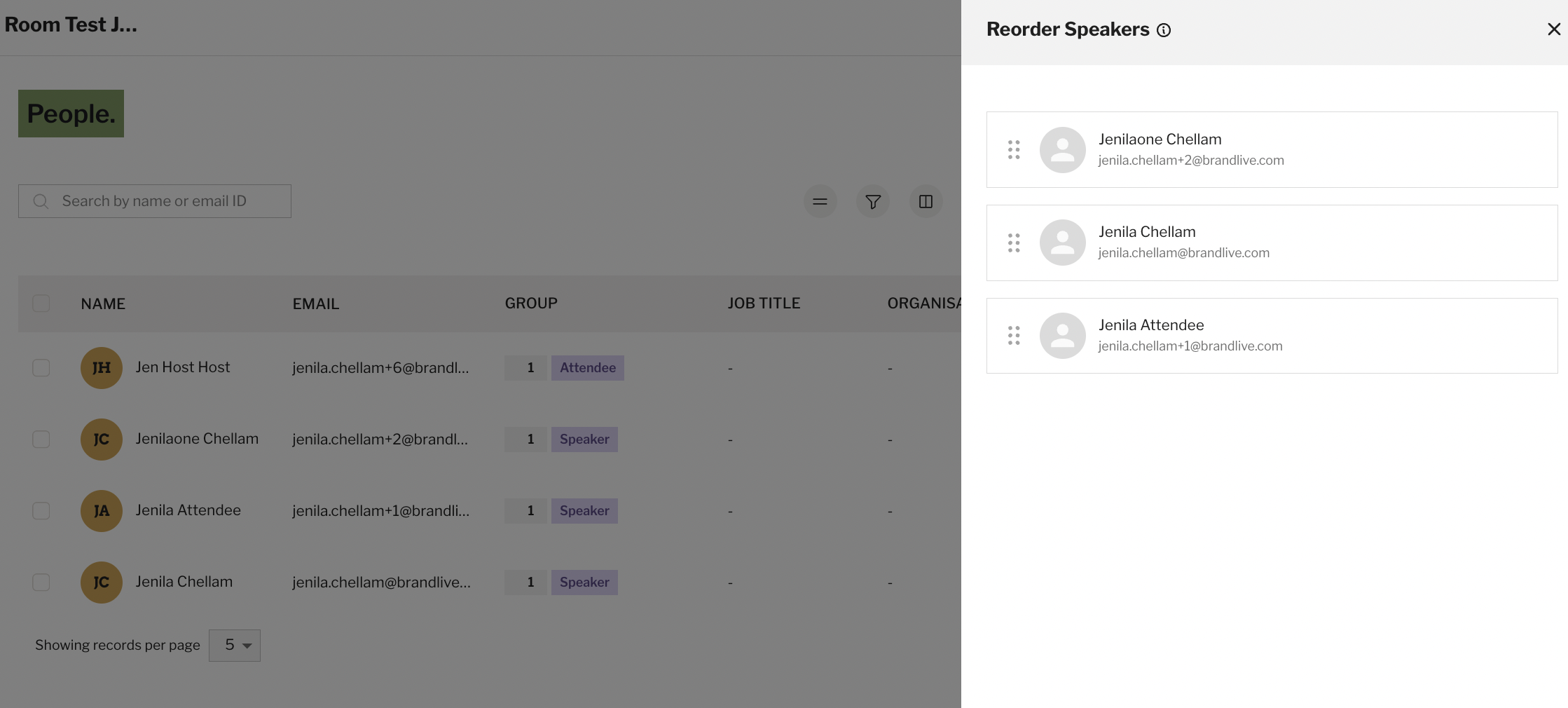Image resolution: width=1568 pixels, height=708 pixels.
Task: Click Jenila Attendee's avatar in the reorder panel
Action: click(x=1063, y=336)
